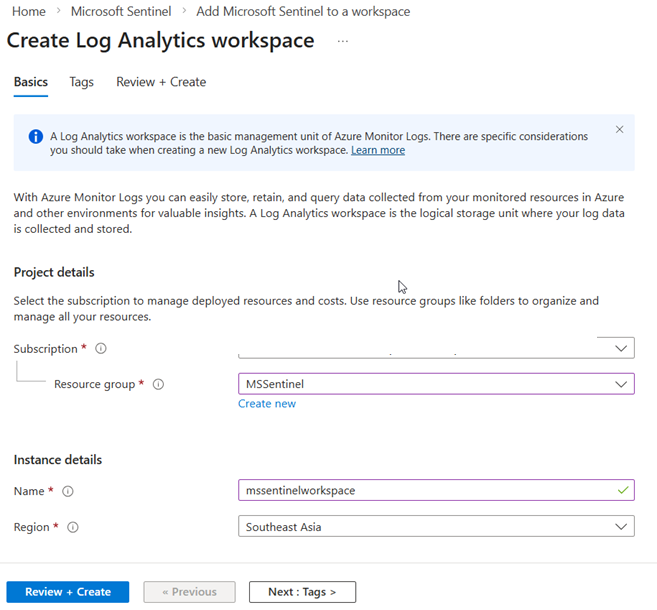The image size is (657, 610).
Task: Show the Subscription info tooltip icon
Action: tap(101, 348)
